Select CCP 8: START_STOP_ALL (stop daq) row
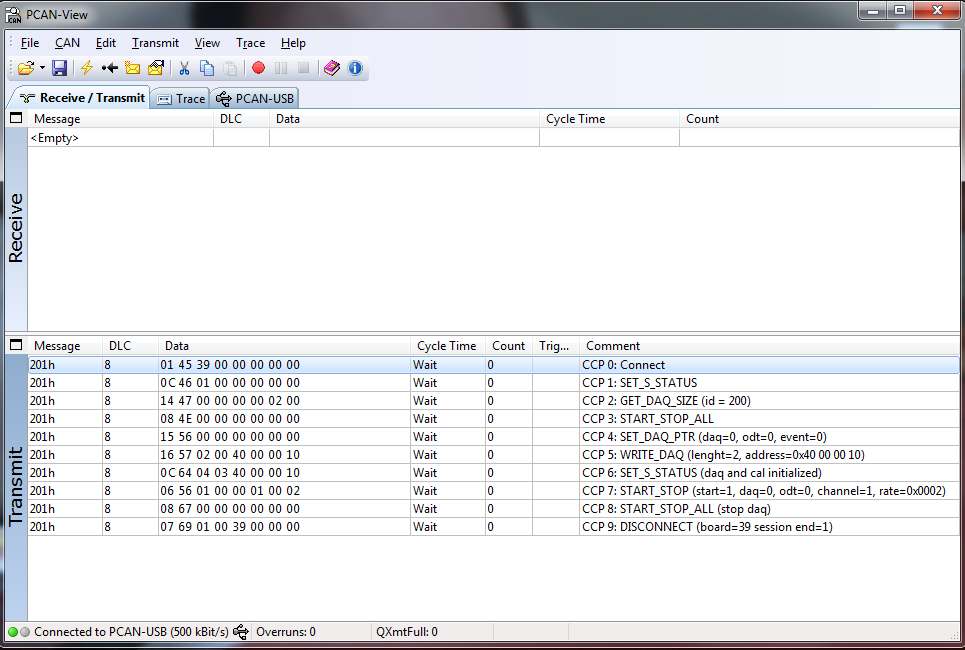 click(494, 509)
